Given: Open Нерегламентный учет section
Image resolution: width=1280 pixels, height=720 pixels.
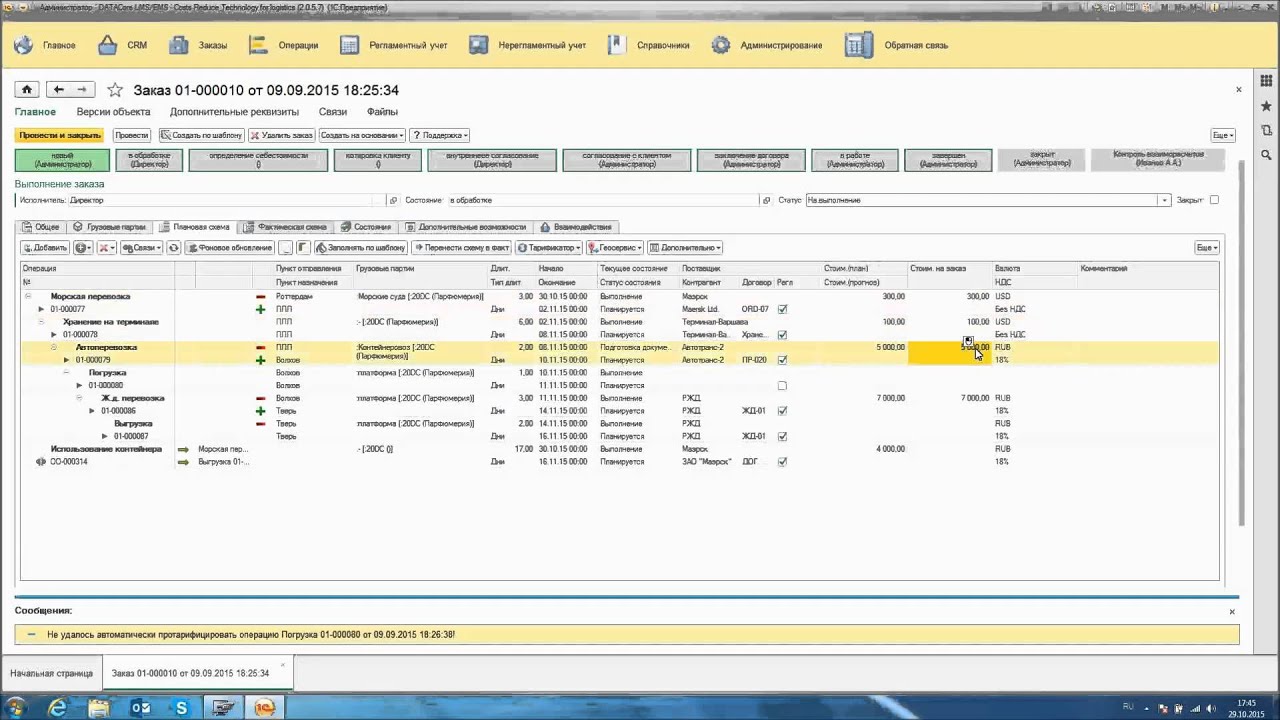Looking at the screenshot, I should 527,45.
